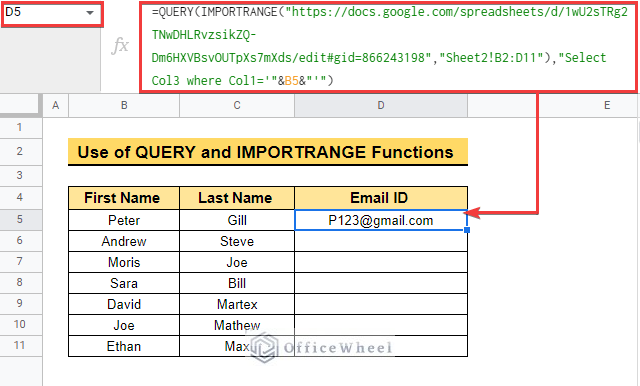The image size is (640, 386).
Task: Click the select-all corner box
Action: 21,105
